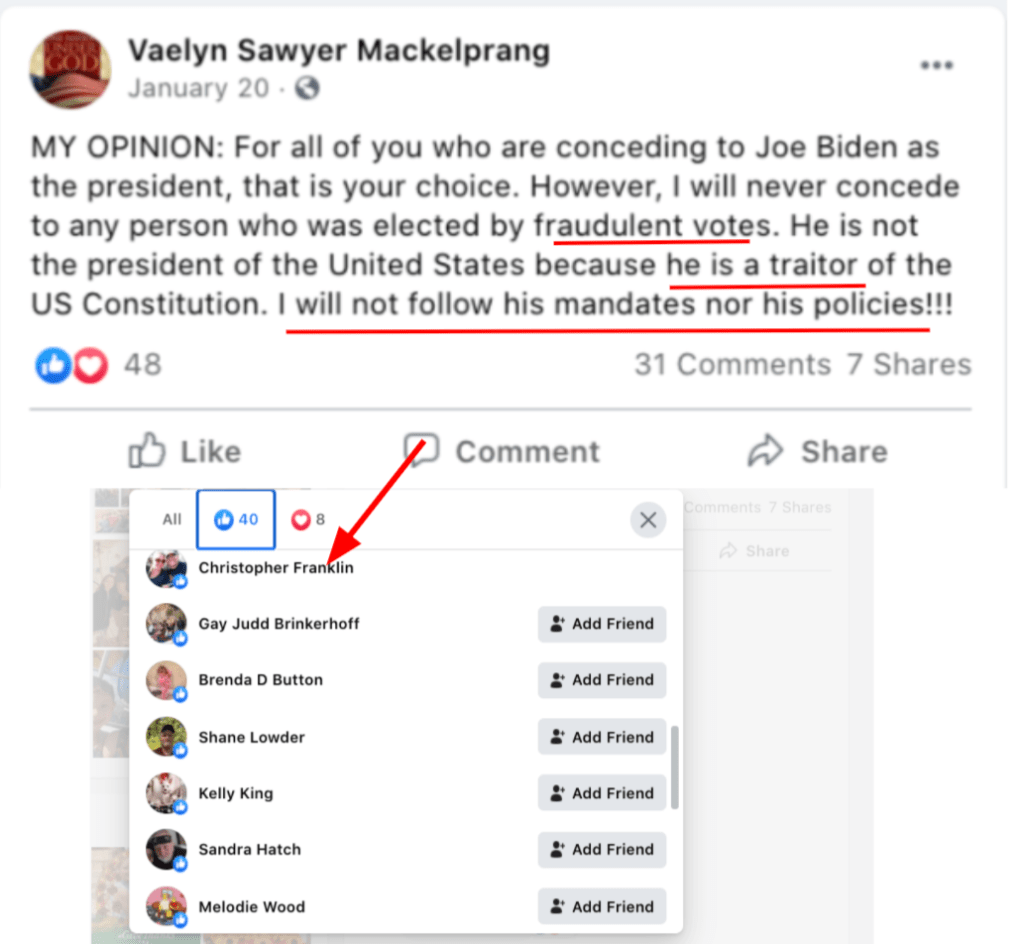Open Vaelyn Sawyer Mackelprang's profile picture

click(x=70, y=68)
